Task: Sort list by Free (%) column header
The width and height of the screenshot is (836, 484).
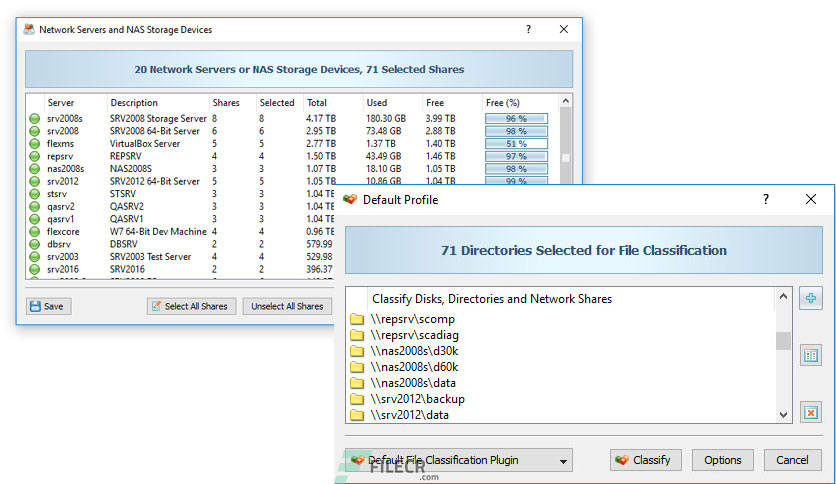Action: pos(503,102)
